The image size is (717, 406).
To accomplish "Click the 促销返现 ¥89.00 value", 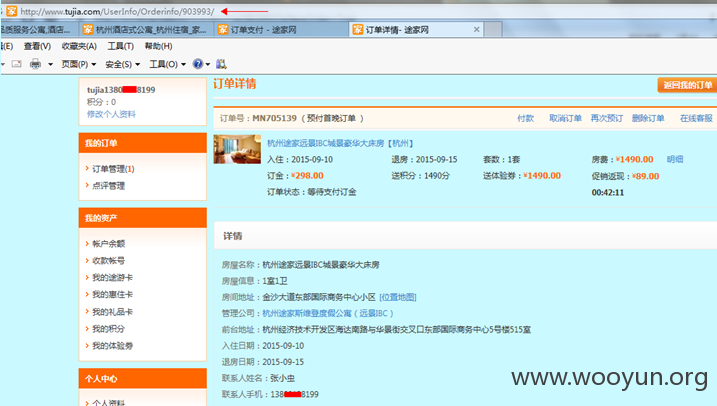I will click(646, 176).
